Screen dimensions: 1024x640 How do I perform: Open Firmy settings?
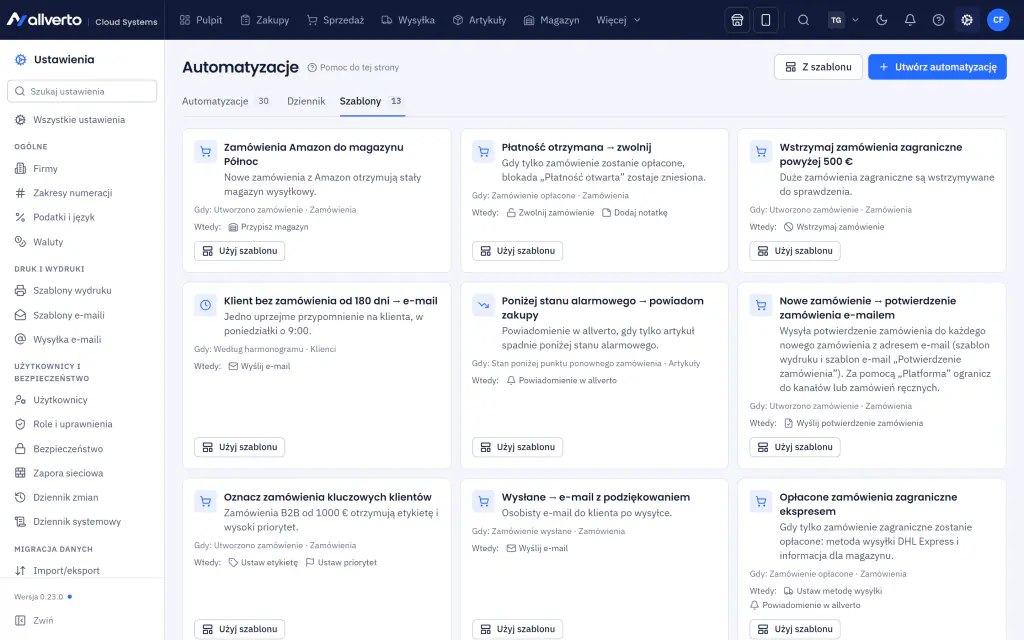[82, 168]
